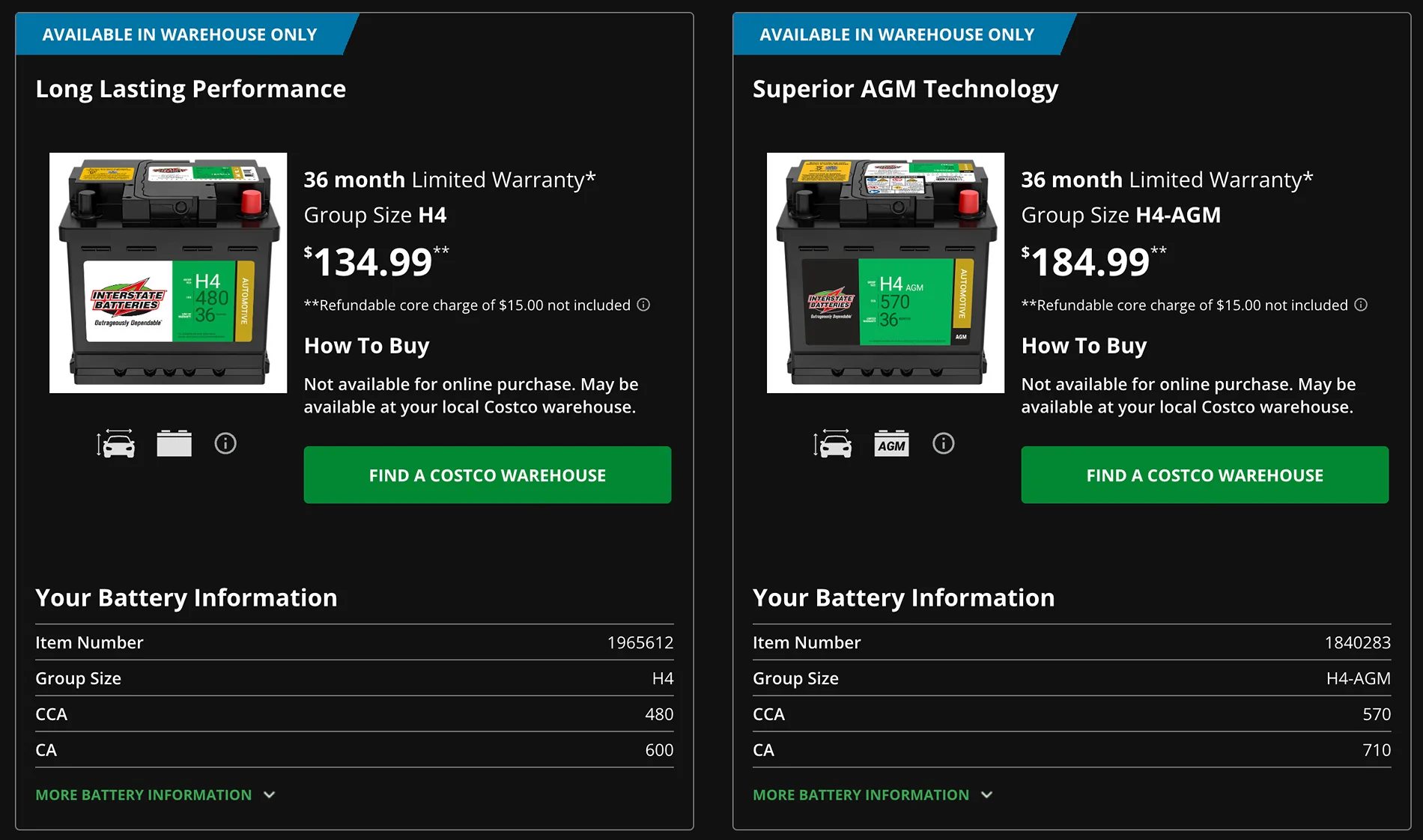Viewport: 1423px width, 840px height.
Task: Click the vehicle fitment icon under H4-AGM battery
Action: [x=833, y=444]
